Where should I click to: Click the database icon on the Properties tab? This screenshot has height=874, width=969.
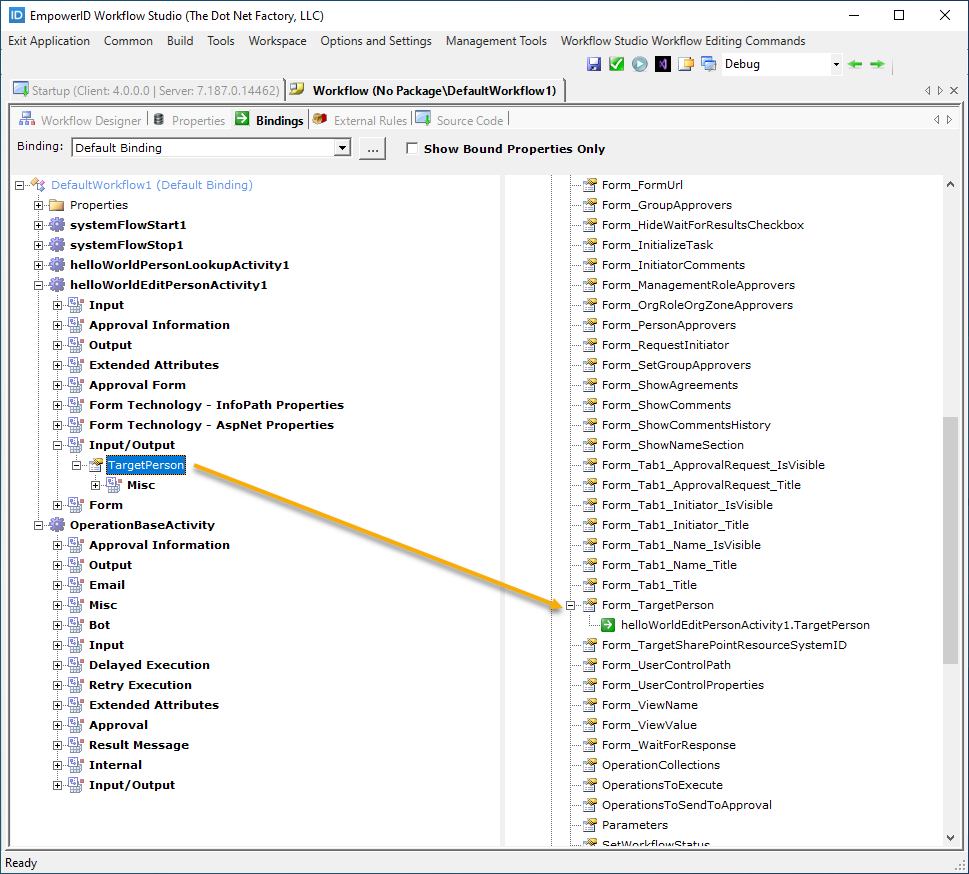[158, 119]
